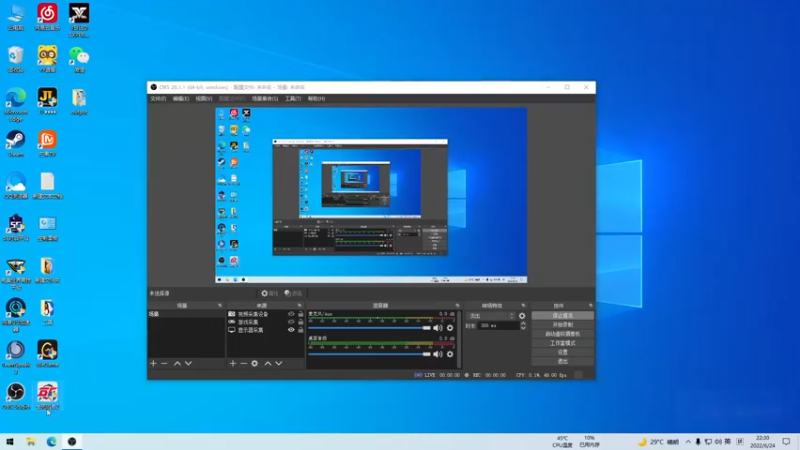Move scene up with the up arrow
This screenshot has height=450, width=800.
pos(177,363)
